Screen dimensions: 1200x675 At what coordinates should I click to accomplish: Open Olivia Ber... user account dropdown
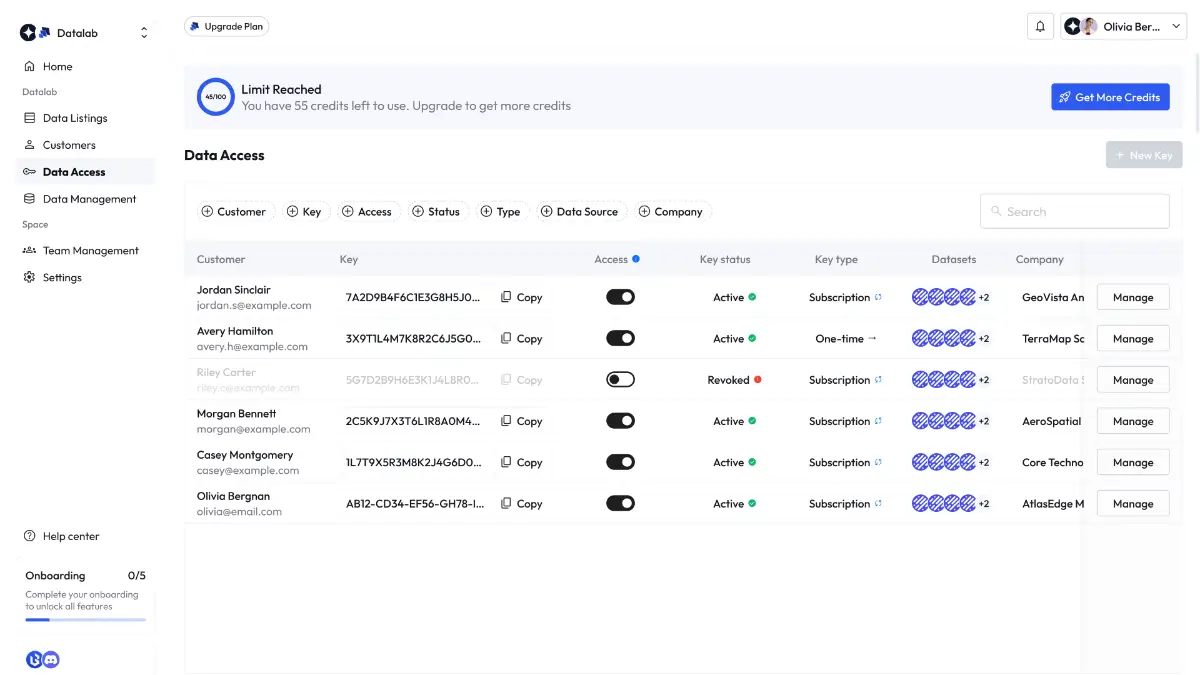(1124, 27)
